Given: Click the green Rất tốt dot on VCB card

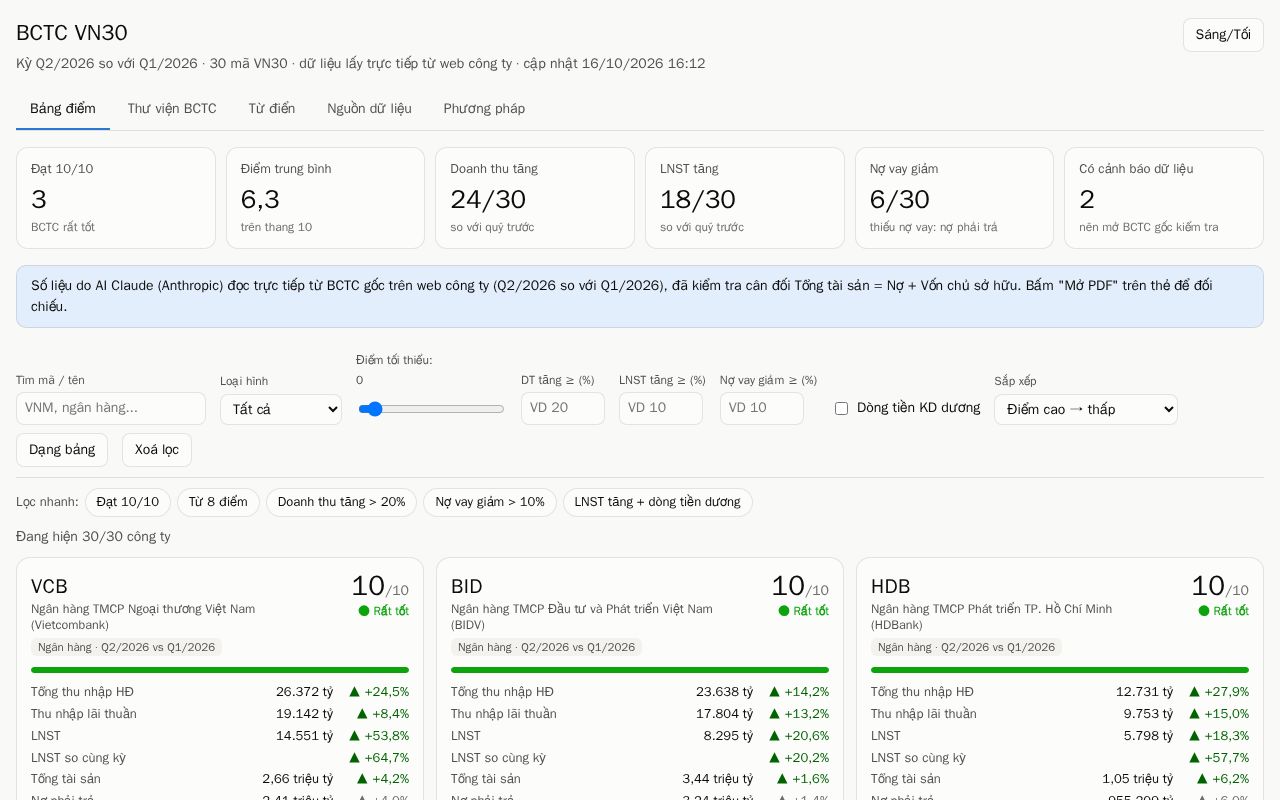Looking at the screenshot, I should pyautogui.click(x=364, y=611).
